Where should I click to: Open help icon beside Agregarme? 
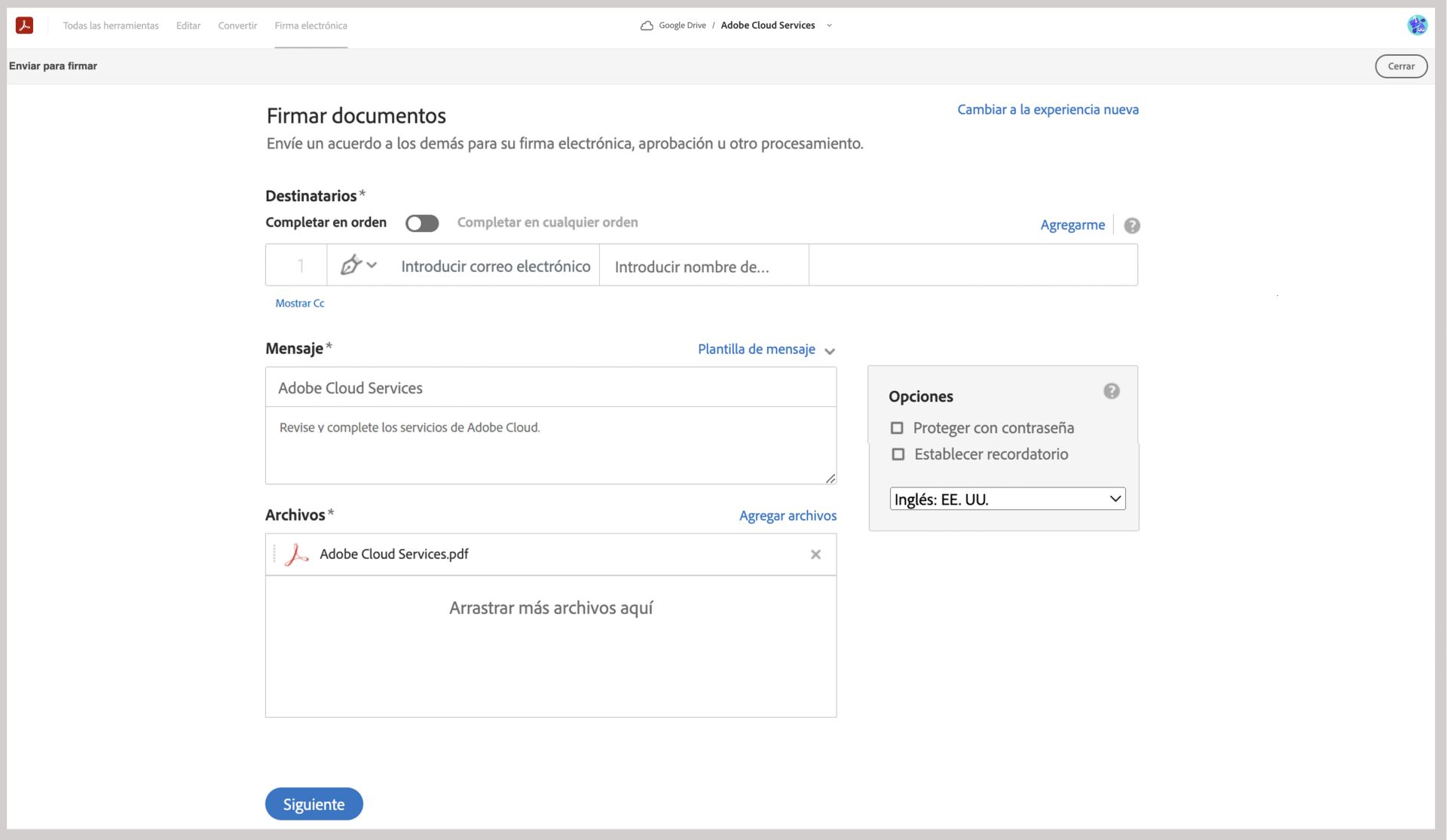pyautogui.click(x=1131, y=225)
